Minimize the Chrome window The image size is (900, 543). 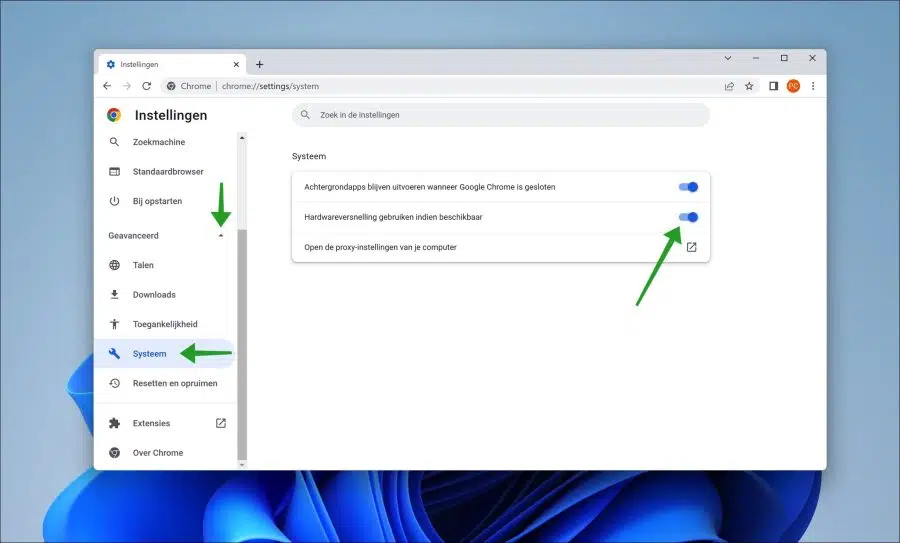click(756, 58)
